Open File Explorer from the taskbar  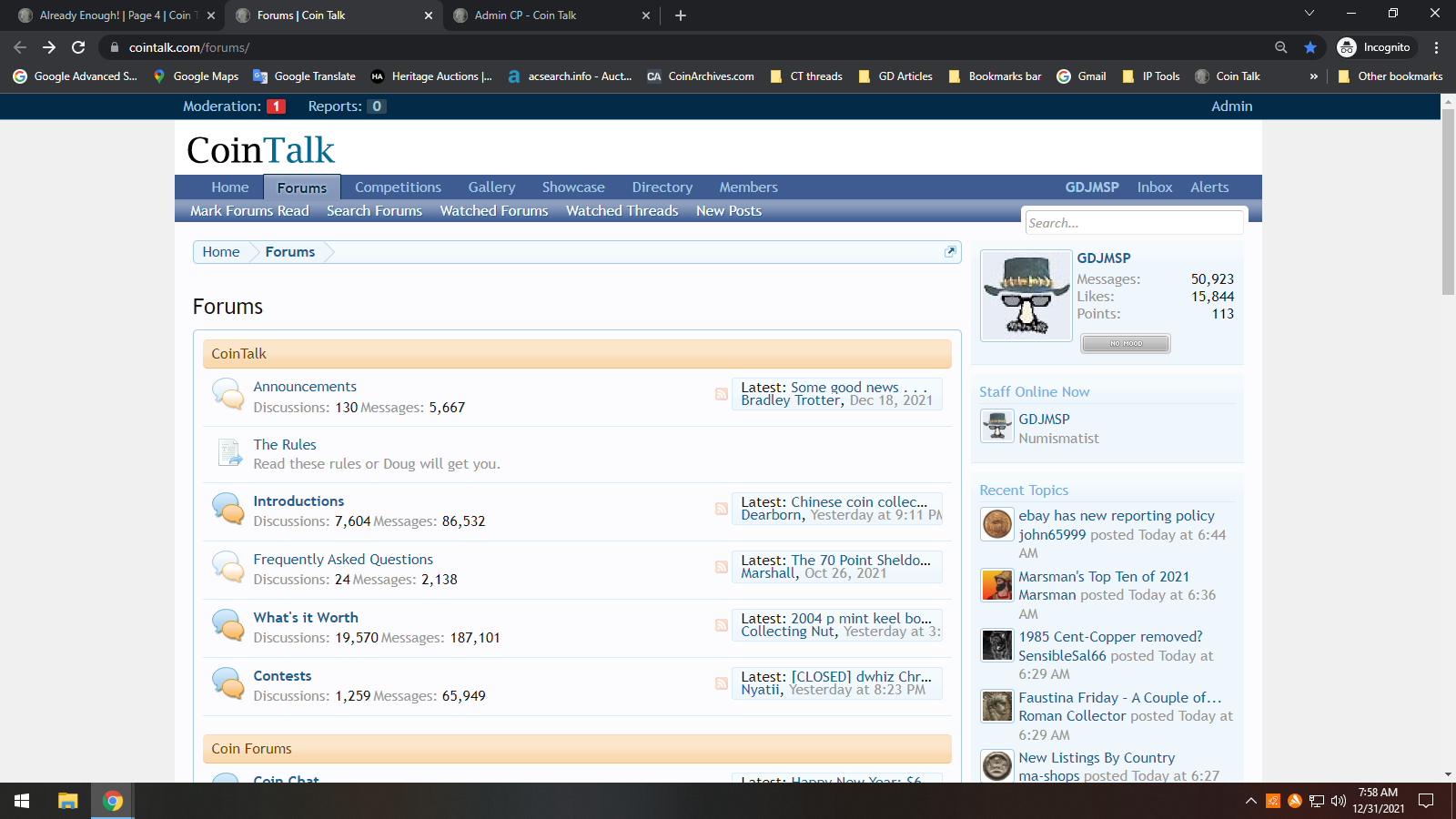[68, 801]
